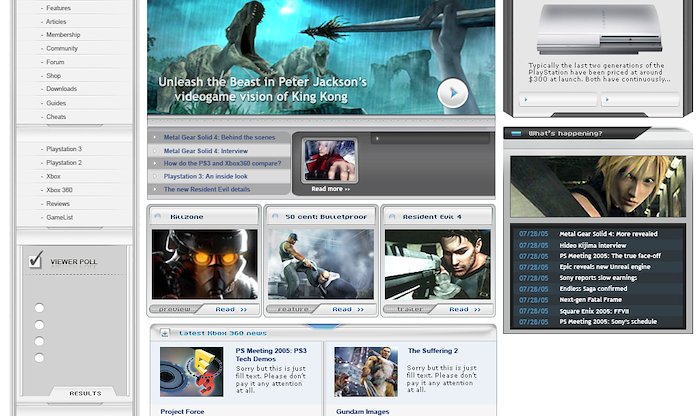This screenshot has width=700, height=416.
Task: Open news item Hideo Kijima interview
Action: click(593, 245)
